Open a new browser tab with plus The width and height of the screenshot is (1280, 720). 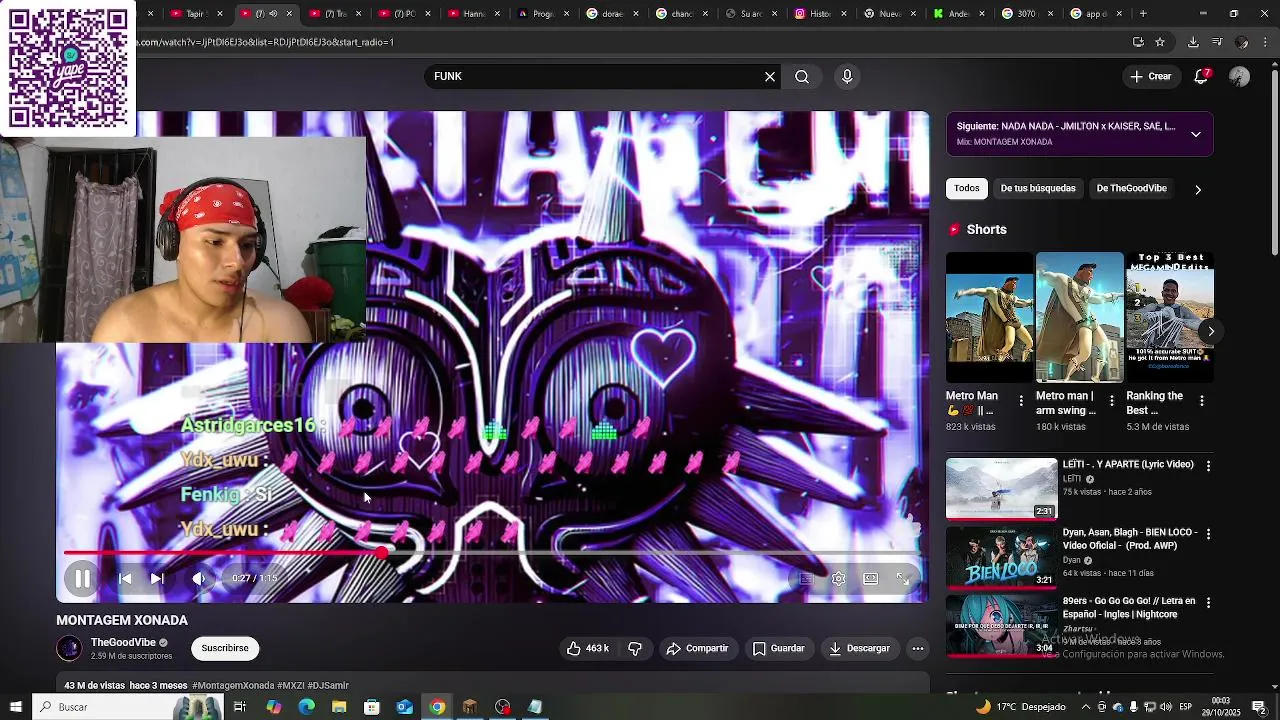[x=1143, y=14]
